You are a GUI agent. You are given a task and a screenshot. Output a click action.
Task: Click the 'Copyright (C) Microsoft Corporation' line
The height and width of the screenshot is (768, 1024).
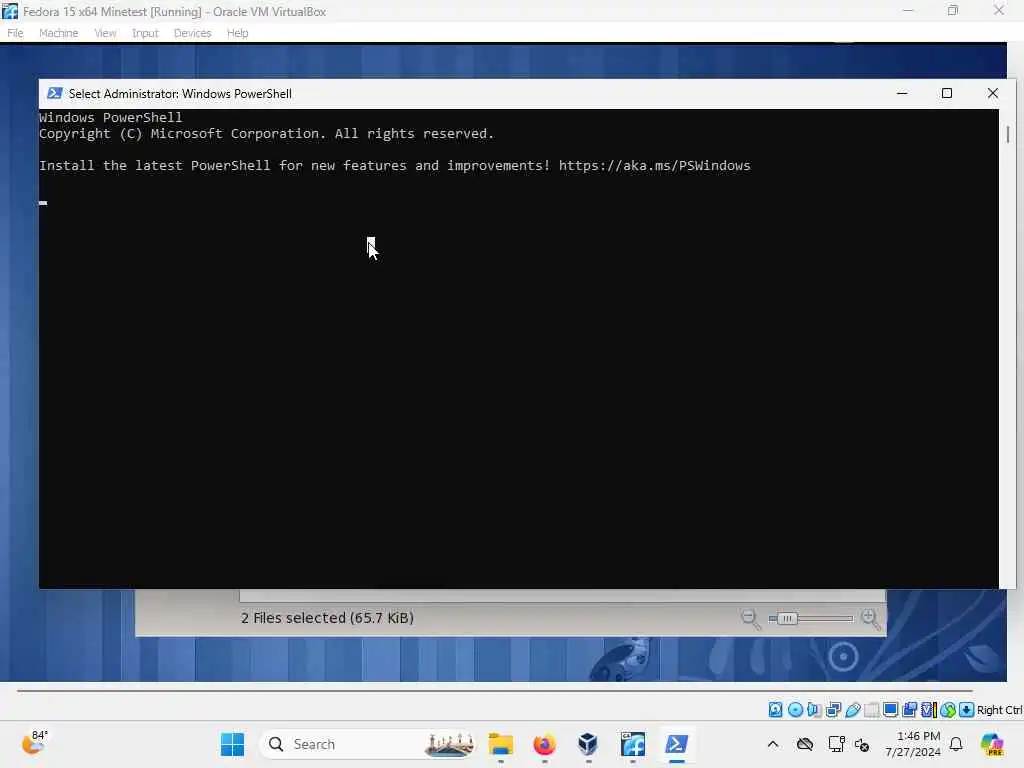tap(266, 133)
